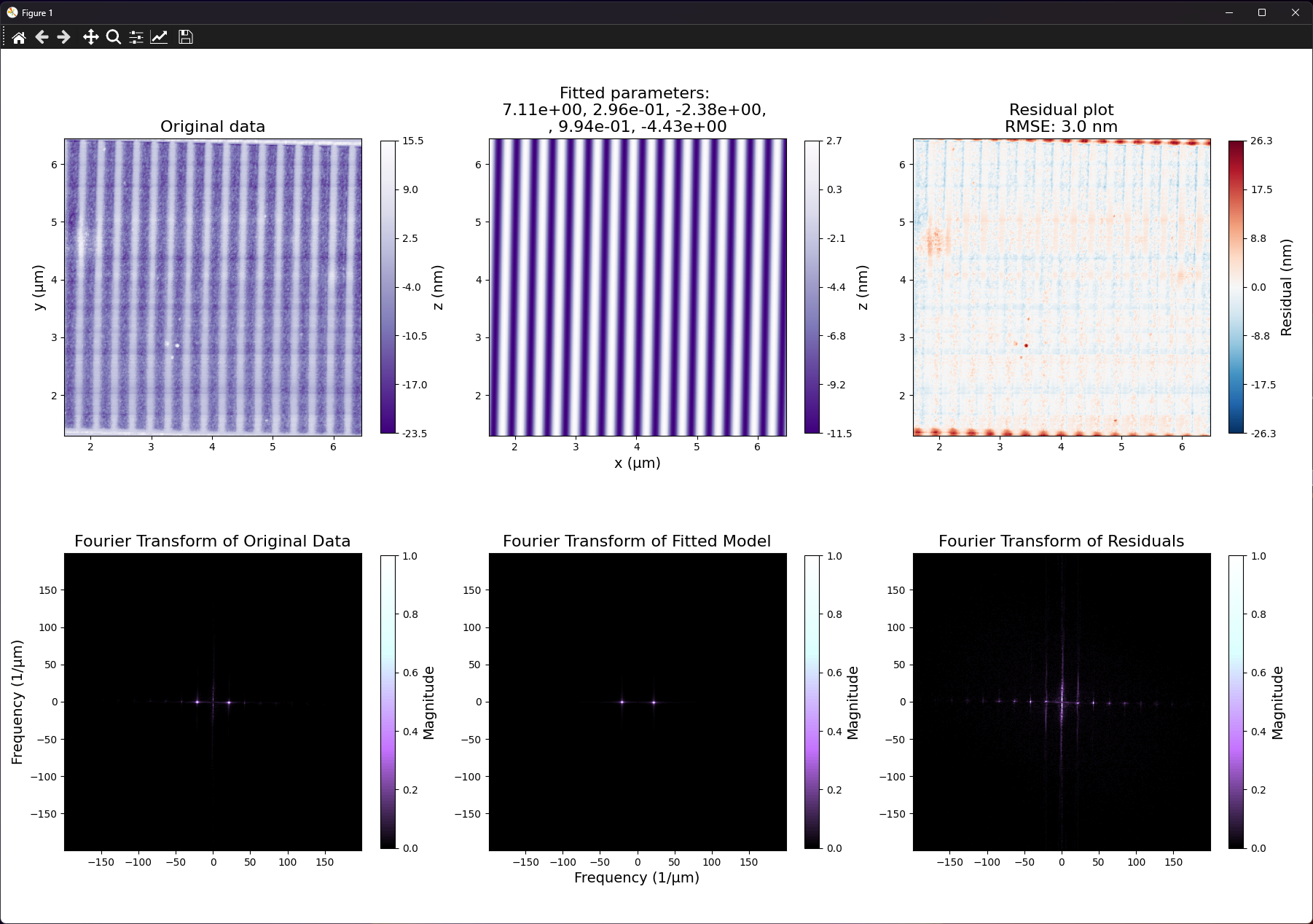Click the 'Fourier Transform of Fitted Model' title
The image size is (1313, 924).
coord(637,541)
